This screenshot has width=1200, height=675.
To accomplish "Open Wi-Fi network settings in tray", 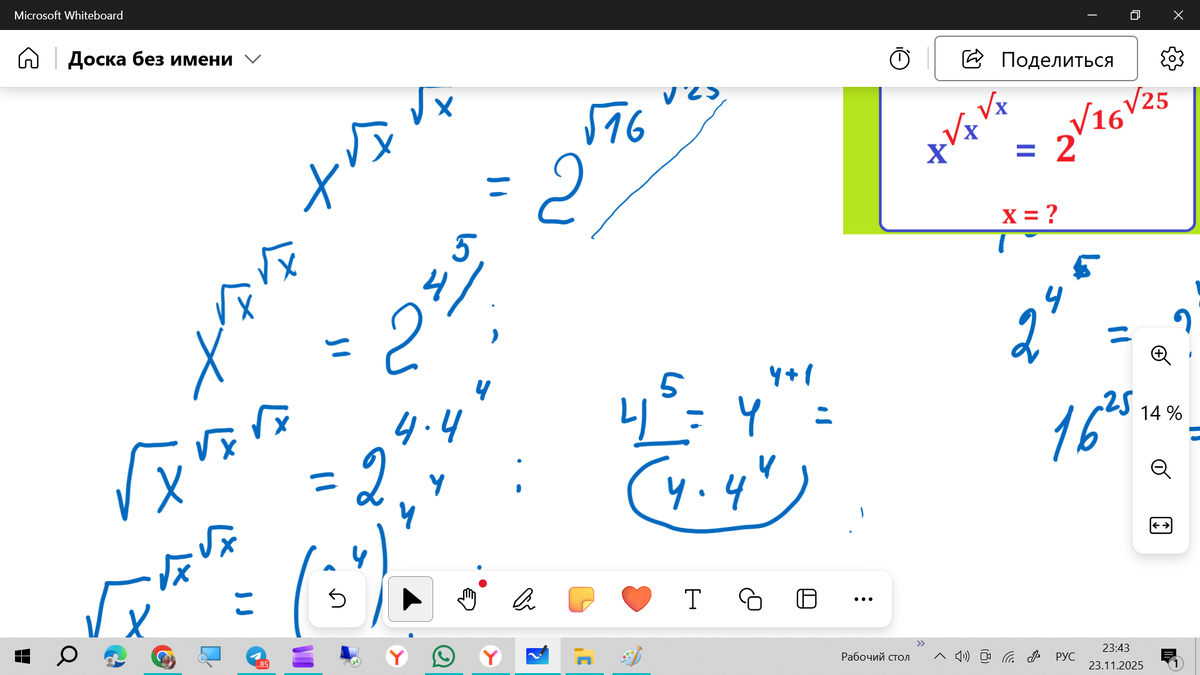I will pos(1009,657).
